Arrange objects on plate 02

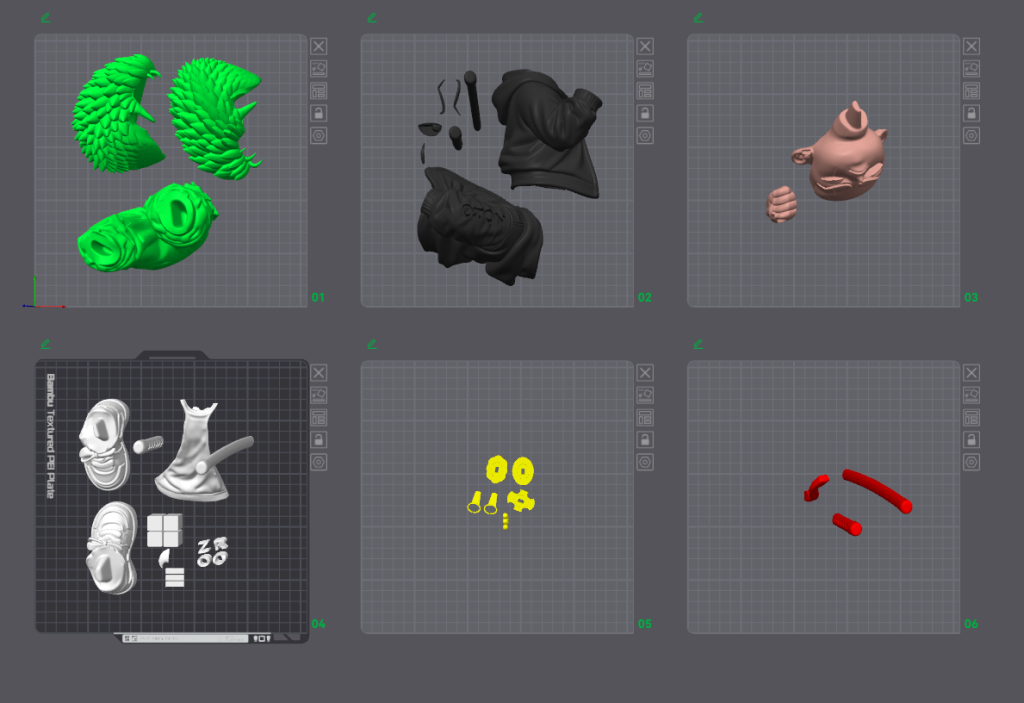(x=645, y=91)
